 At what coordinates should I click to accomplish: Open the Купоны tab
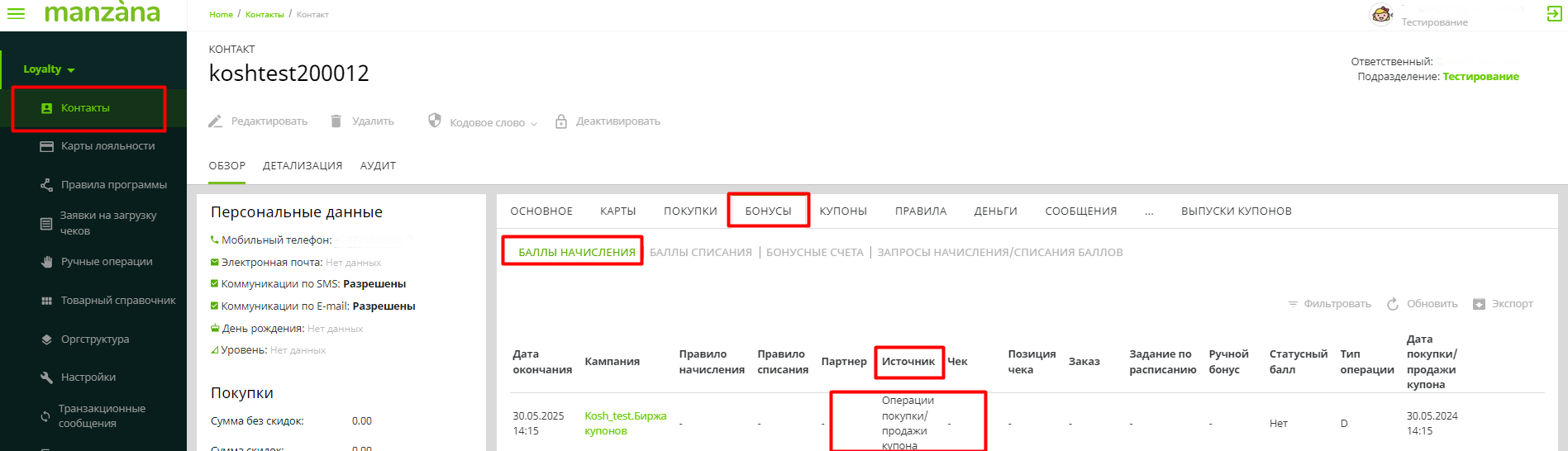click(x=843, y=211)
